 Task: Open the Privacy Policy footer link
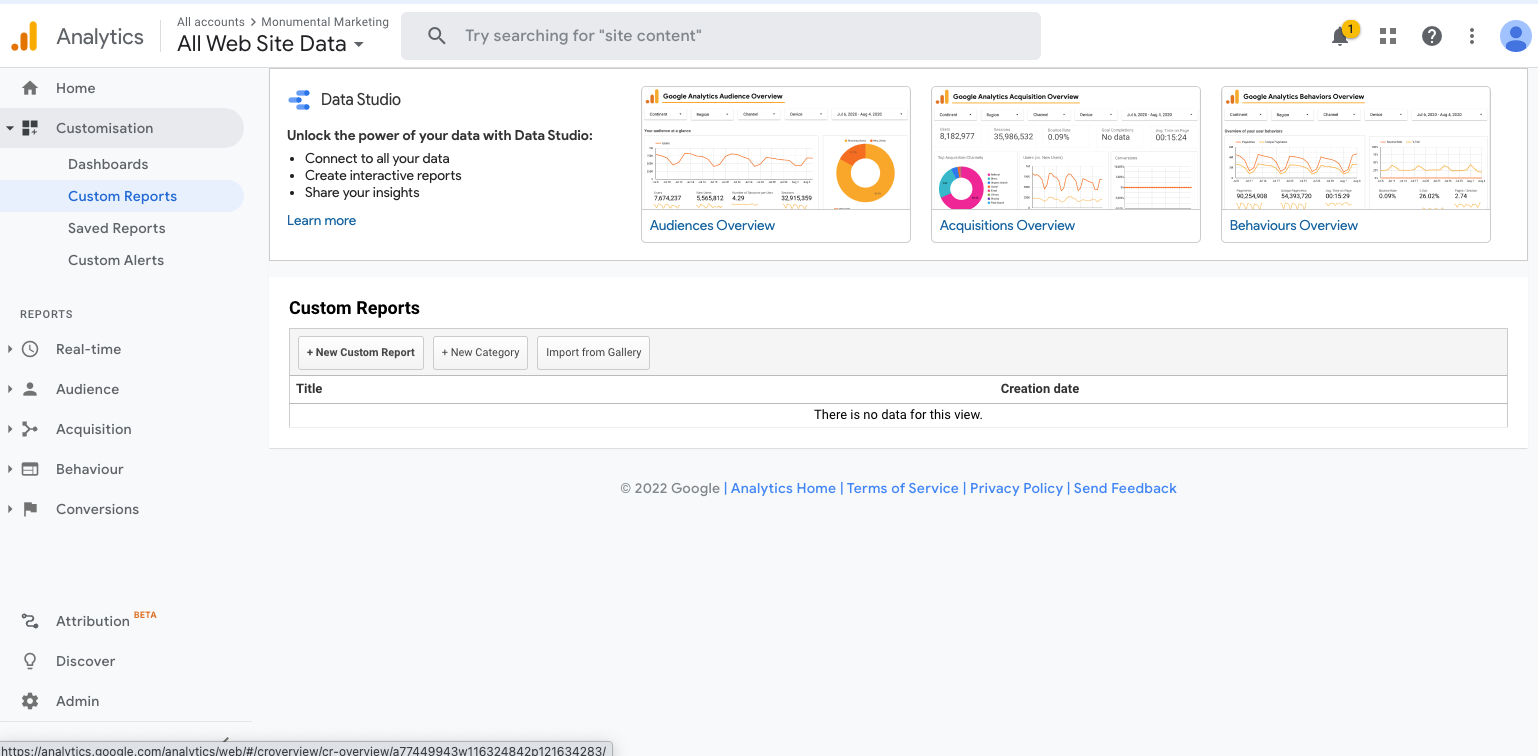[1016, 488]
